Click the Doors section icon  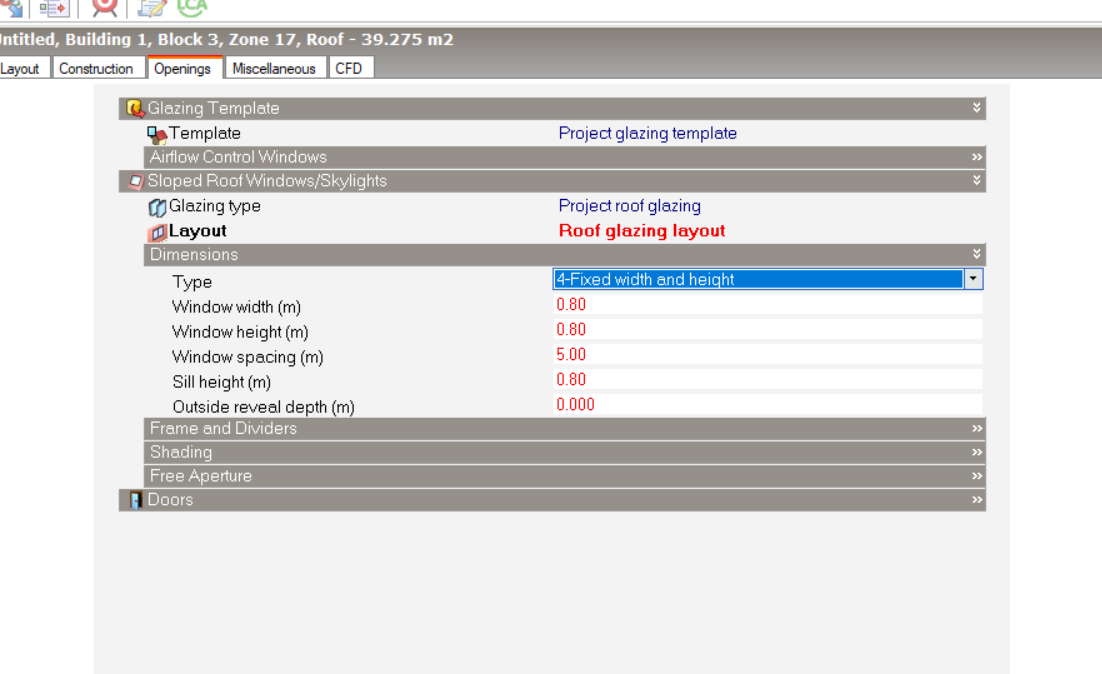point(135,500)
